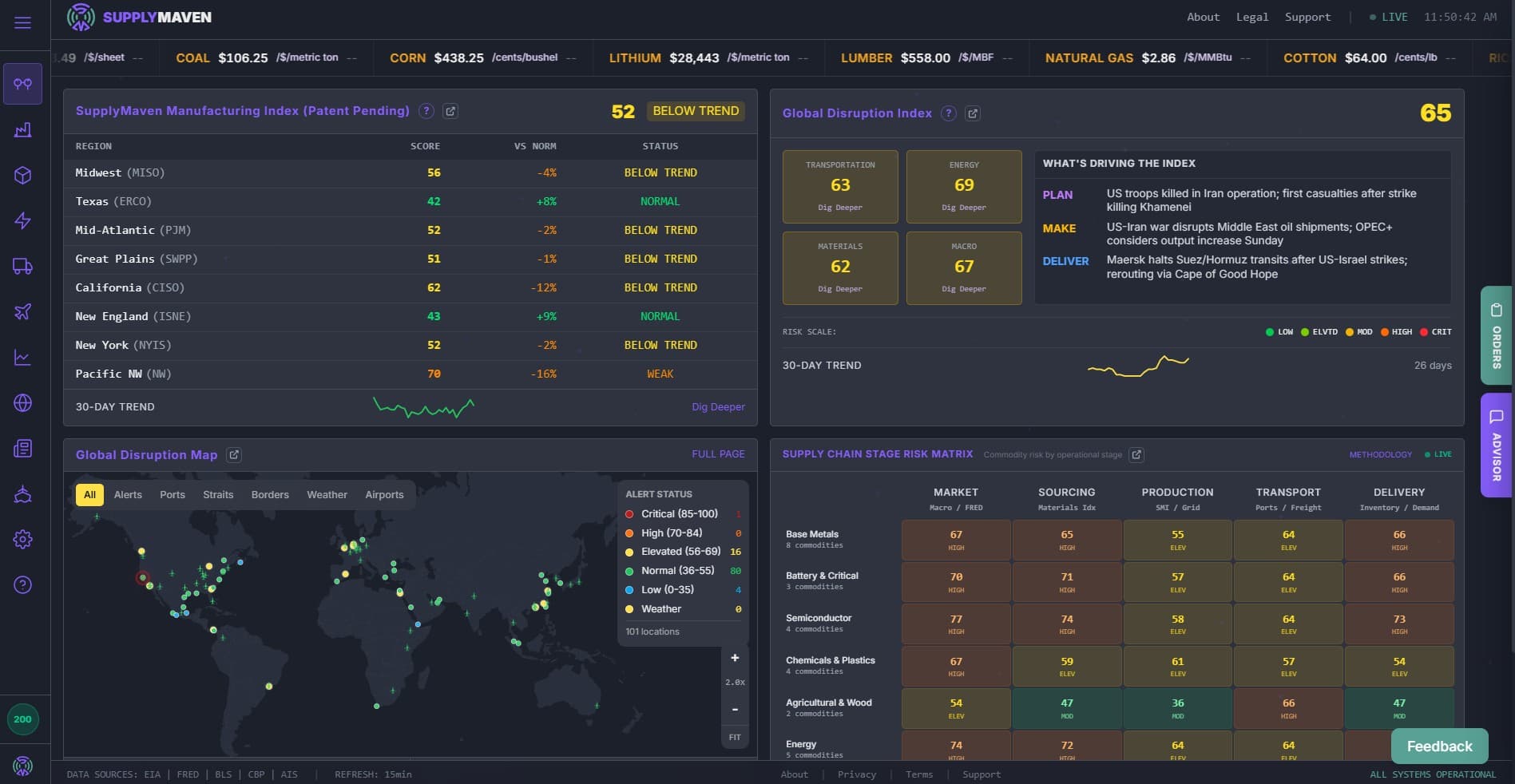Select the airplane air cargo sidebar icon

click(x=22, y=311)
